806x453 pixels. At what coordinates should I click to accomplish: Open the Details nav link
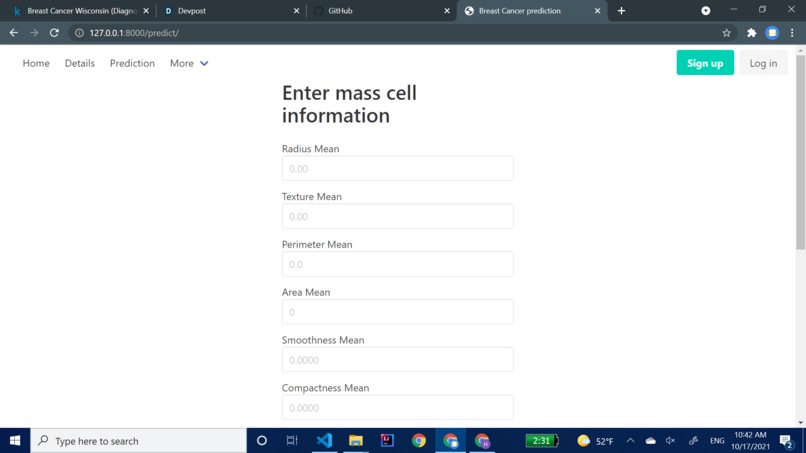coord(80,63)
